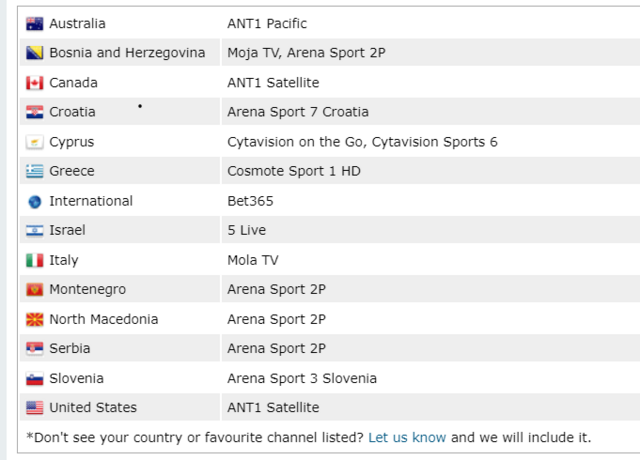640x460 pixels.
Task: Click the Greece flag icon
Action: 34,171
